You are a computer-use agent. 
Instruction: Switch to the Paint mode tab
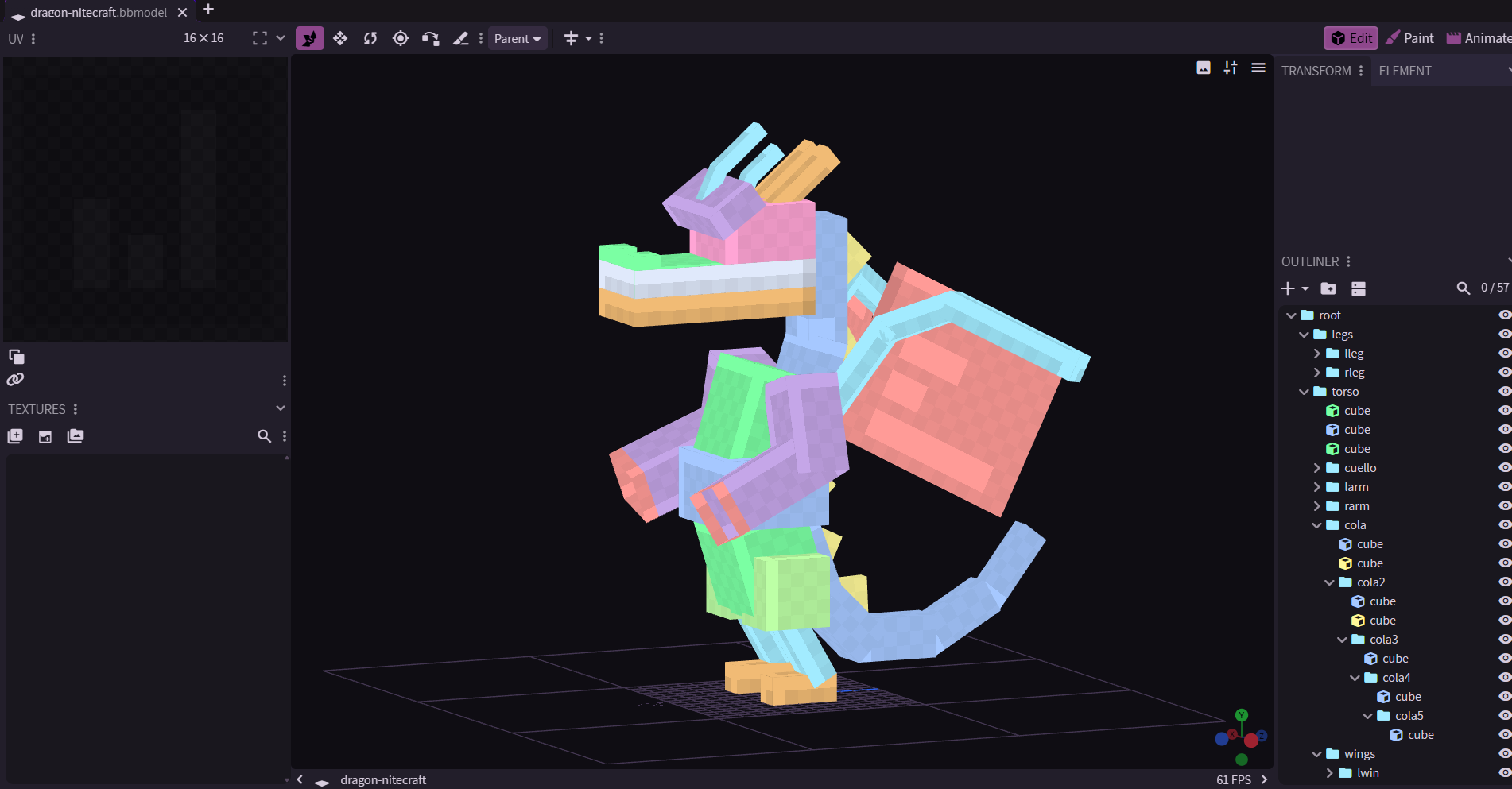pos(1409,38)
